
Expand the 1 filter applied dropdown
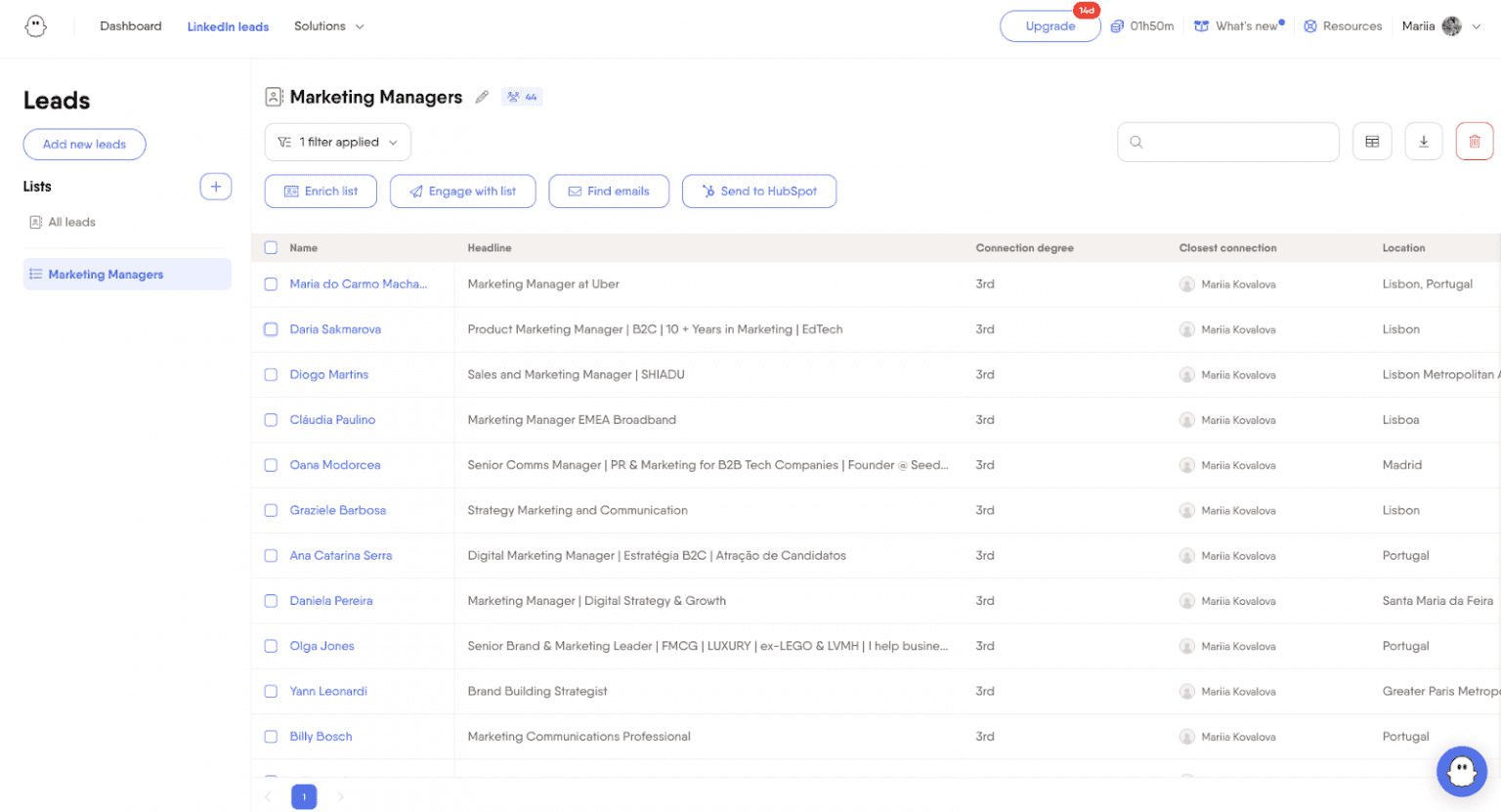(337, 143)
